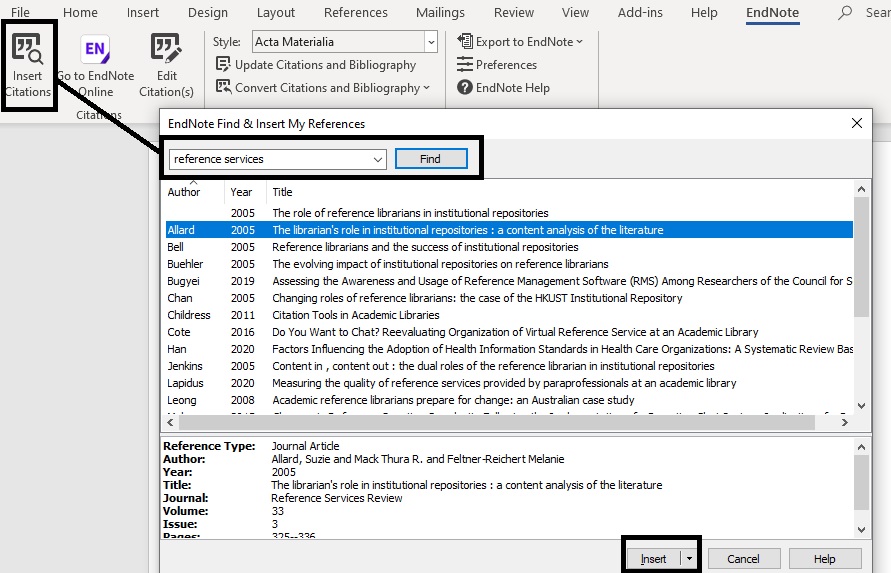Click the Acta Materialia style field
Image resolution: width=891 pixels, height=573 pixels.
[x=339, y=42]
